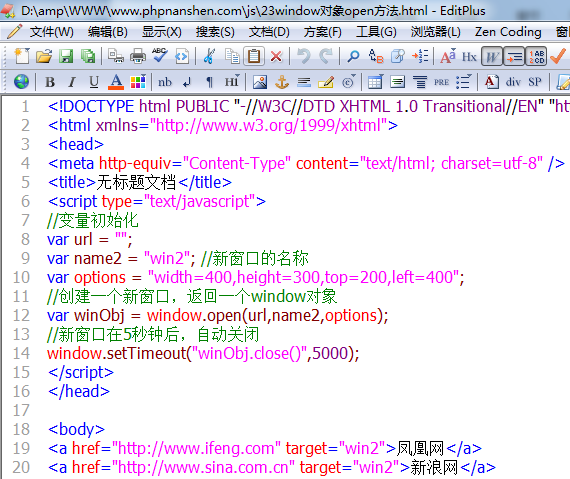Insert a paragraph tag with pilcrow icon
This screenshot has width=570, height=479.
coord(209,82)
